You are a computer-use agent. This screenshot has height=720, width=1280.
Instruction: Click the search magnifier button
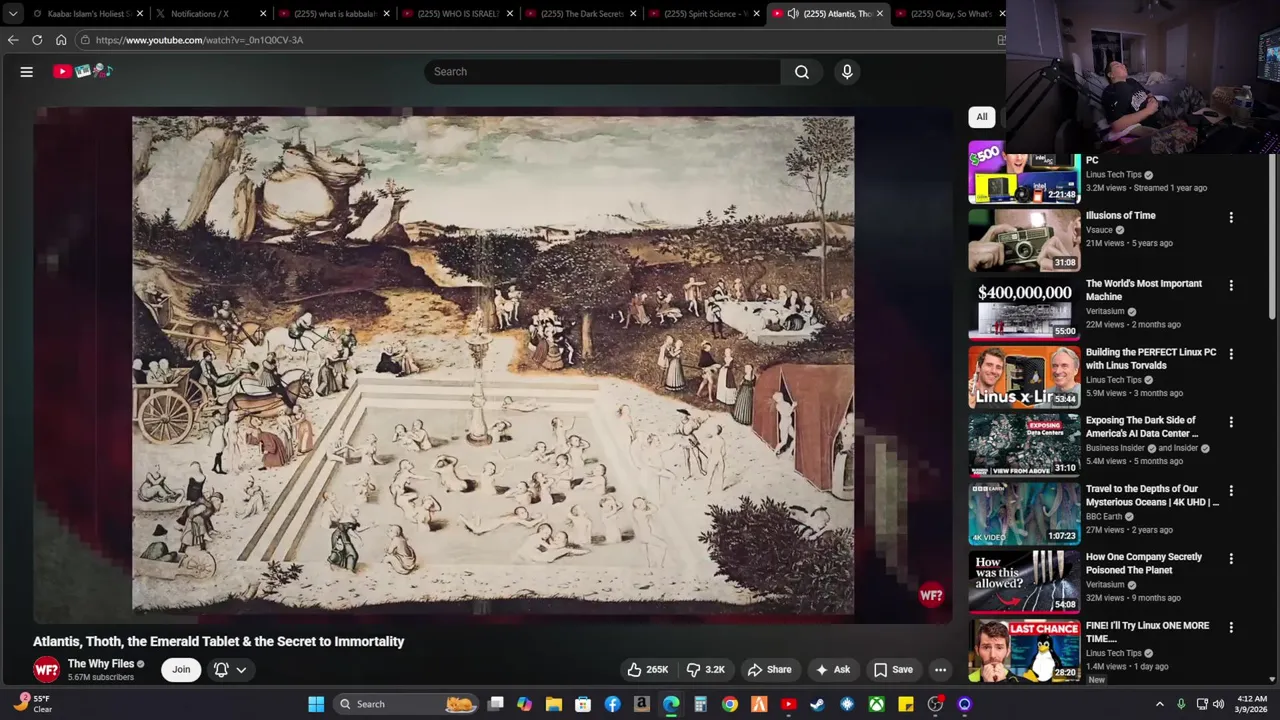point(801,71)
